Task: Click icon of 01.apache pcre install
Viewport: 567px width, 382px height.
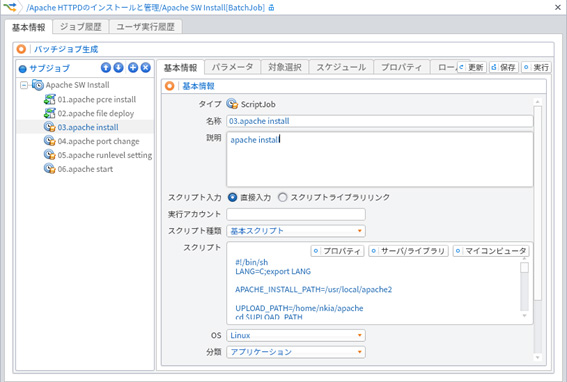Action: [50, 99]
